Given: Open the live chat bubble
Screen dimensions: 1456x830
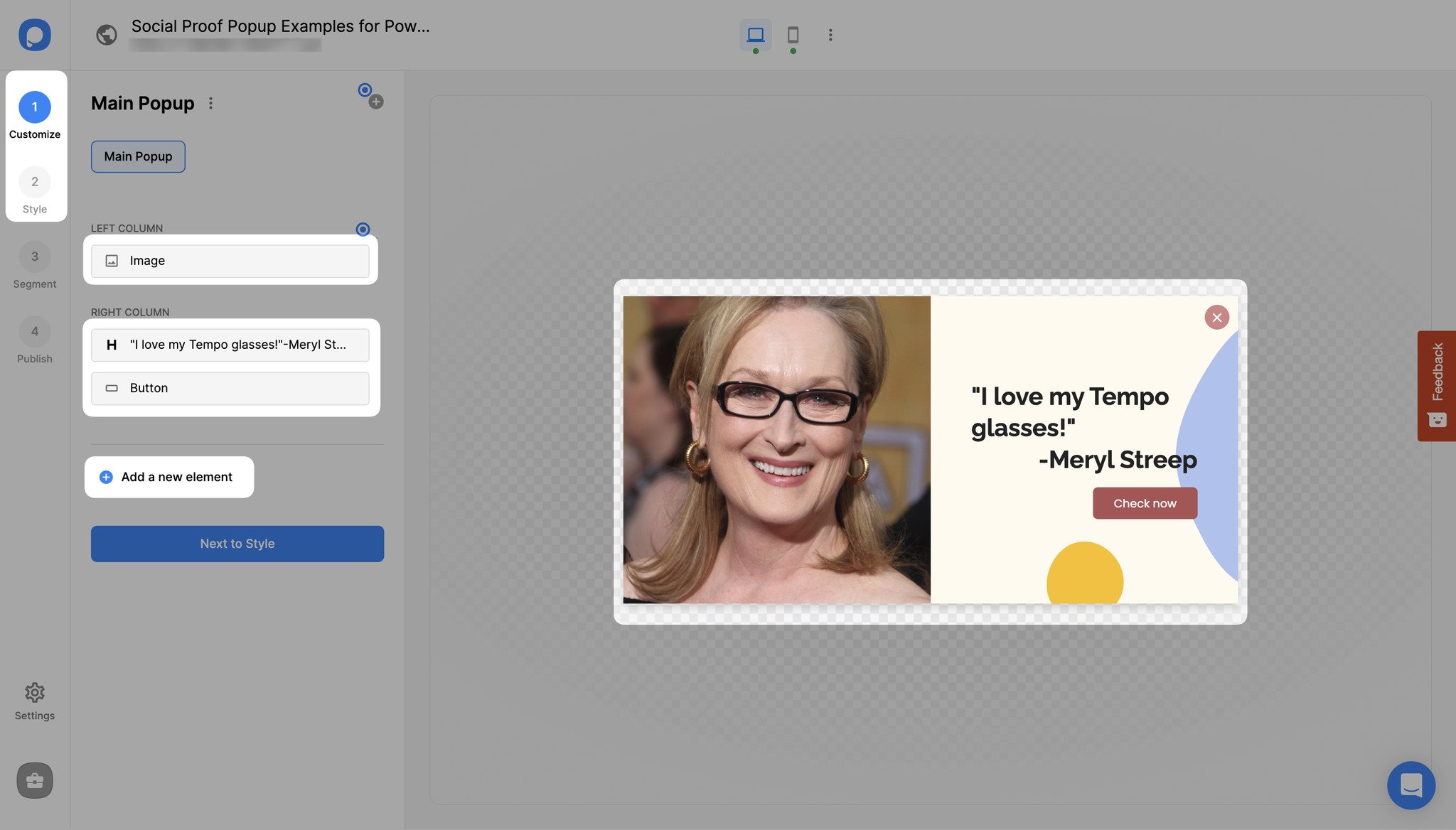Looking at the screenshot, I should click(1411, 785).
